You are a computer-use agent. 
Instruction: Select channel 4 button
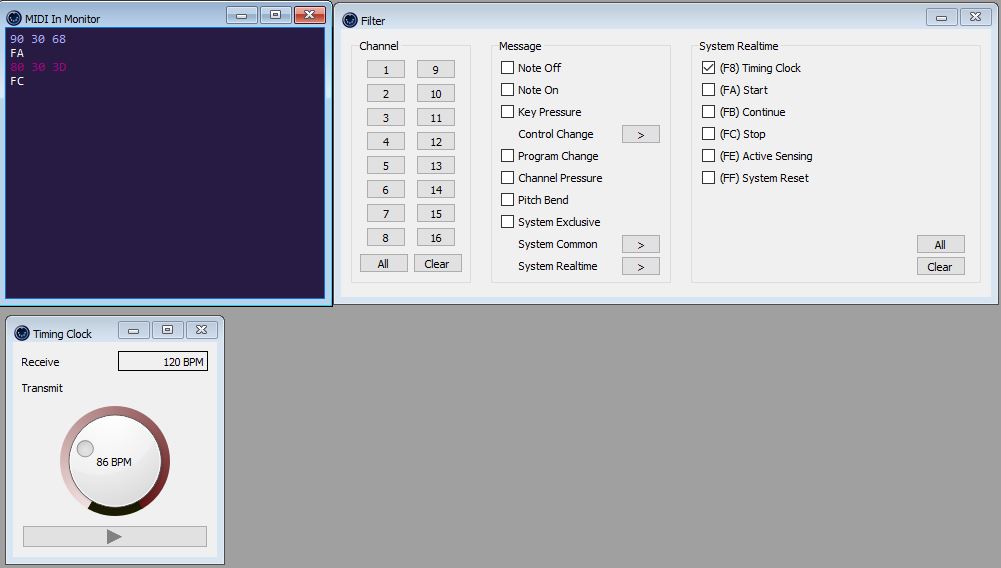pyautogui.click(x=386, y=142)
